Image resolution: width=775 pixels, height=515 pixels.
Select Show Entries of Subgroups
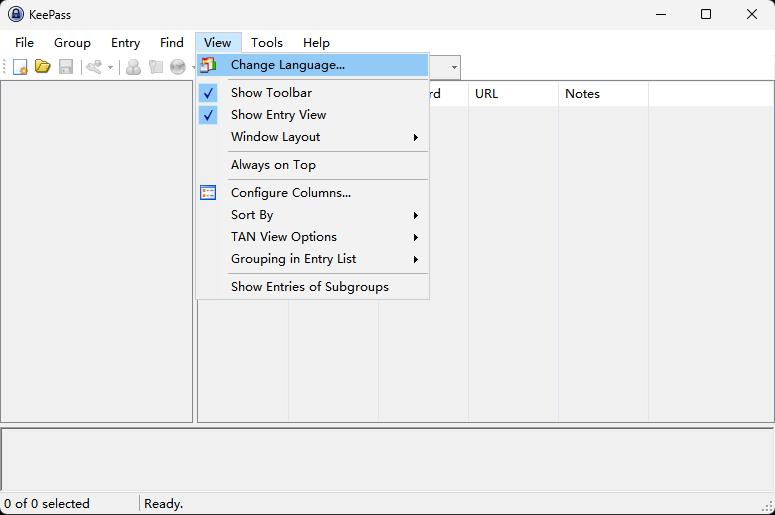(x=309, y=287)
